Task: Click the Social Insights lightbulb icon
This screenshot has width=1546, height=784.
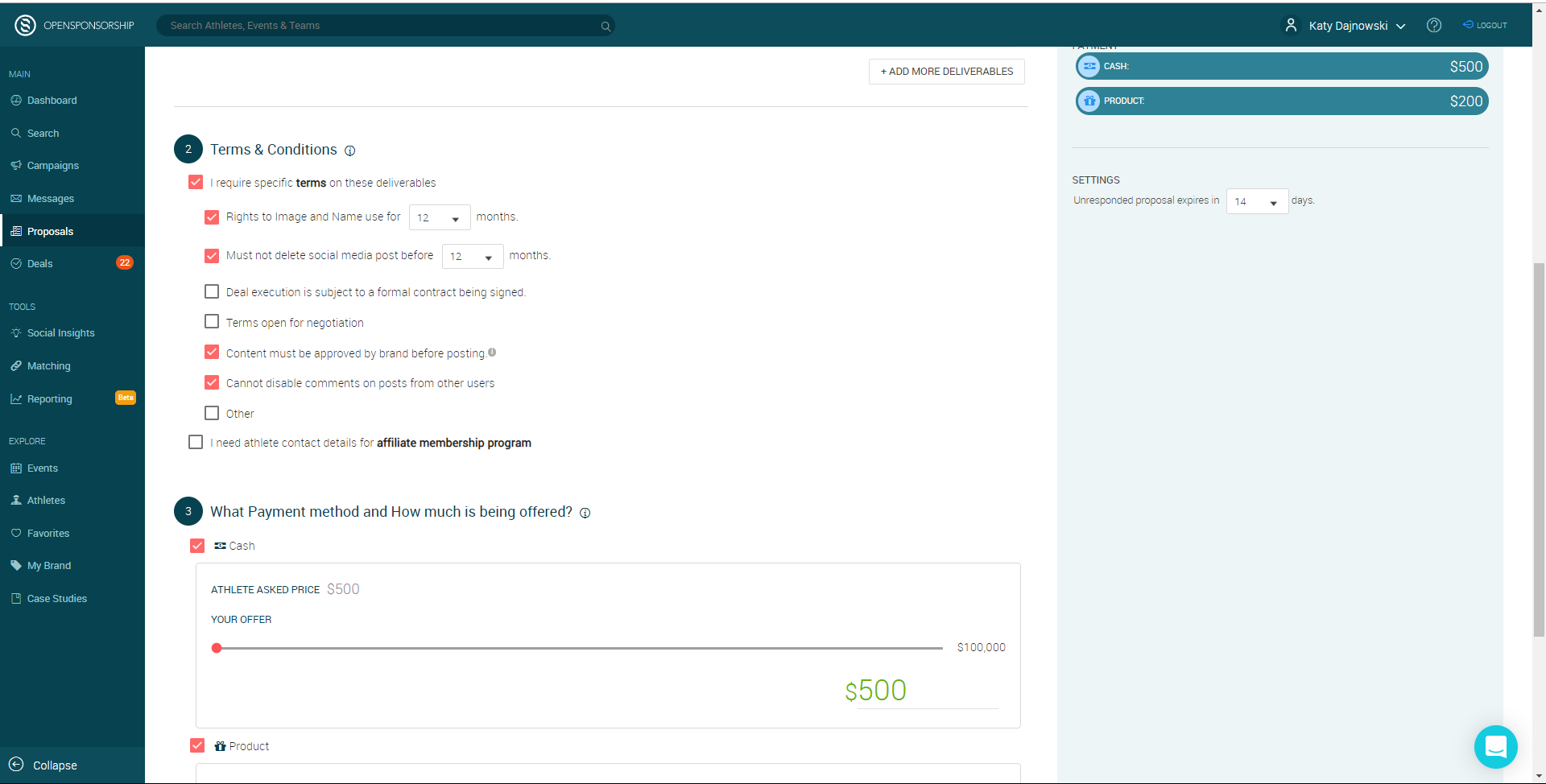Action: [x=16, y=332]
